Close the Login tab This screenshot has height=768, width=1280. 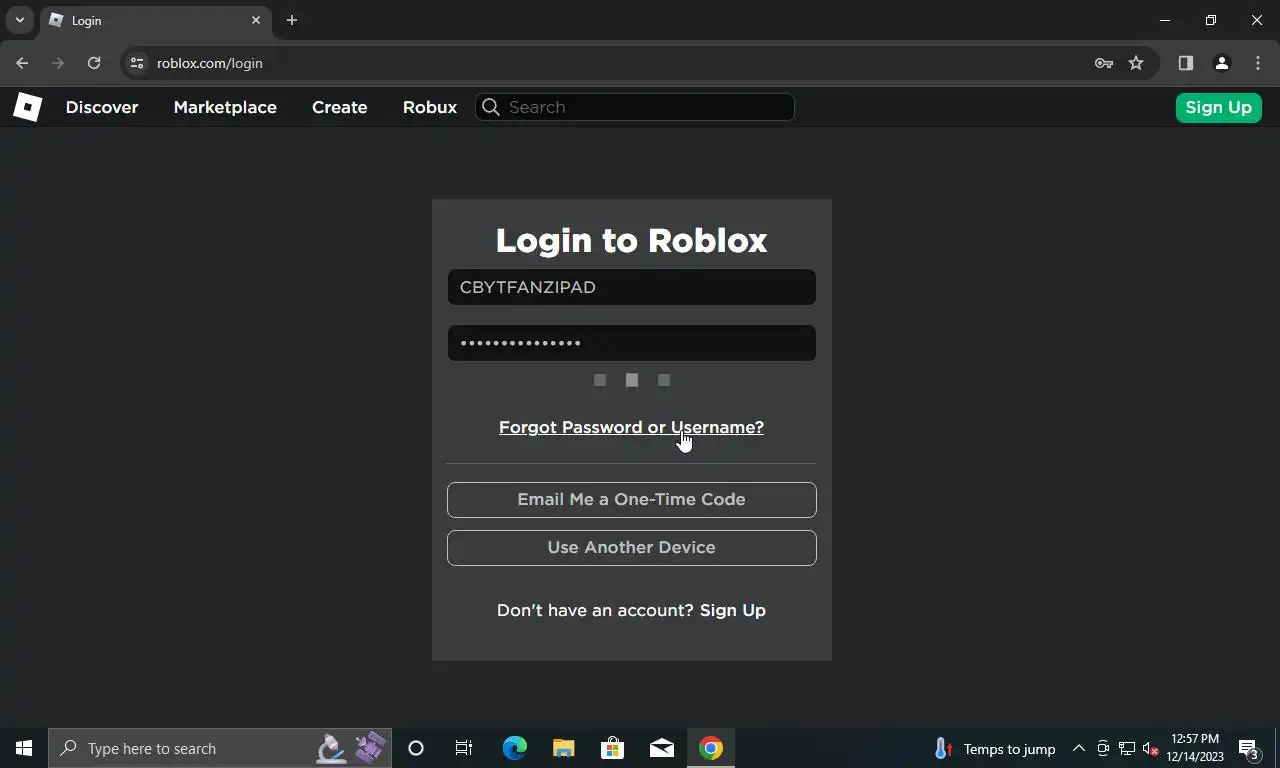(x=256, y=20)
